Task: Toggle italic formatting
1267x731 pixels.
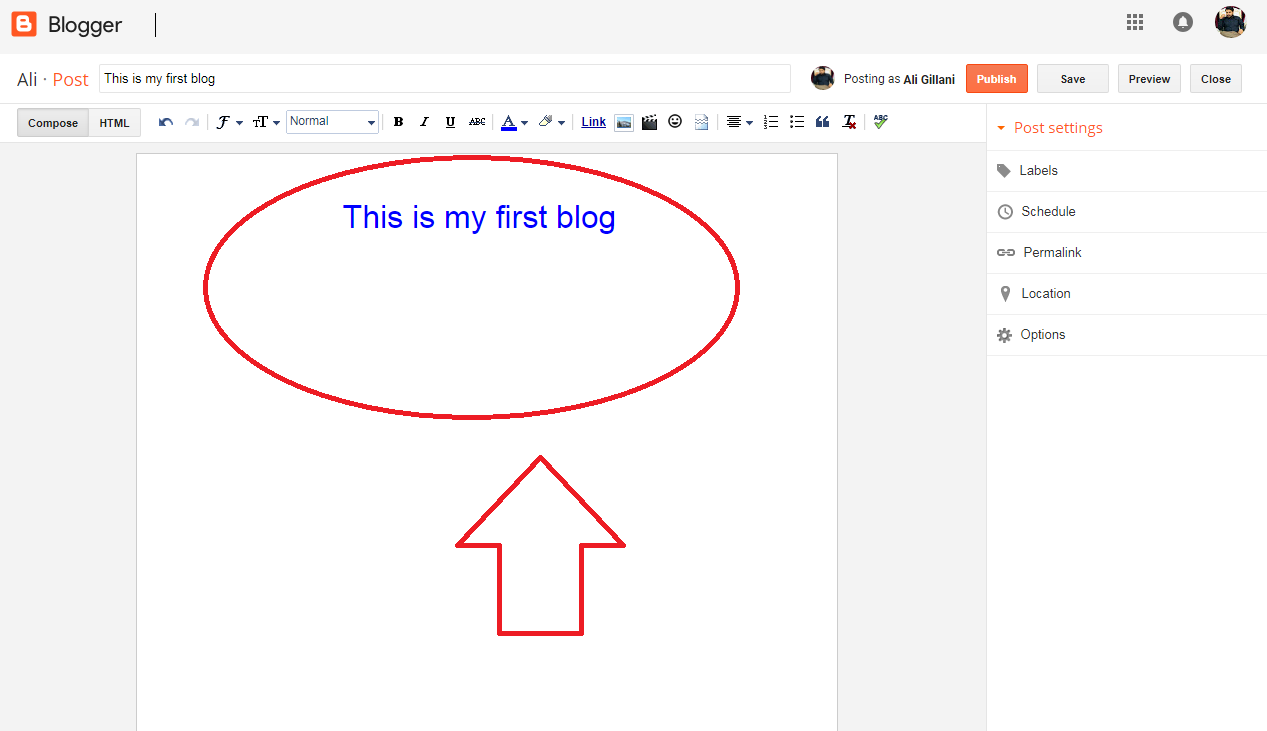Action: [424, 121]
